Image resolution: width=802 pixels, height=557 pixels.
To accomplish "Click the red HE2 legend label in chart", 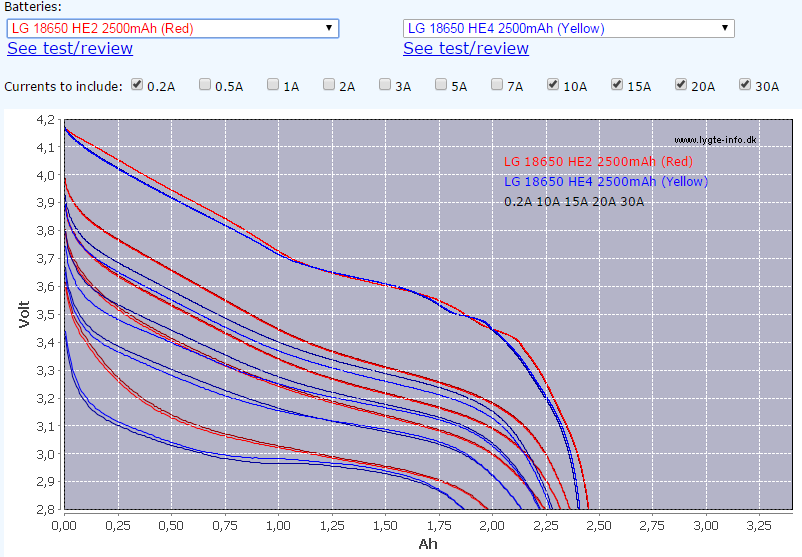I will [598, 162].
